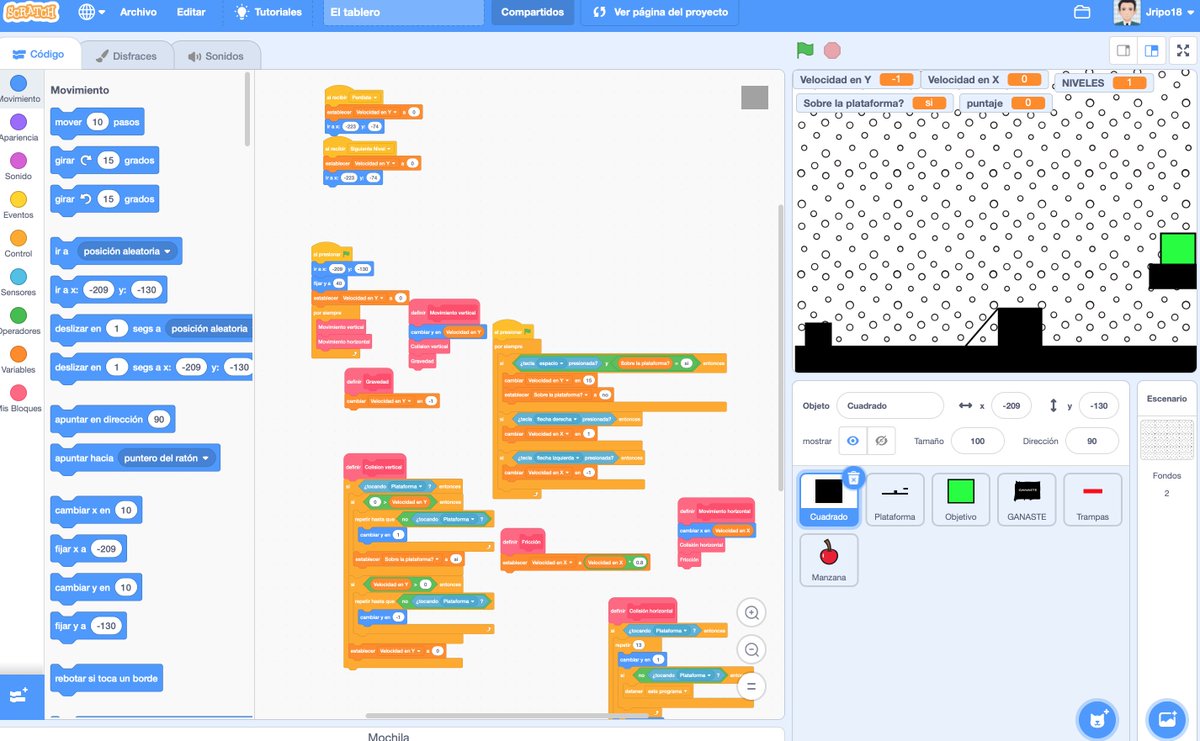Image resolution: width=1200 pixels, height=741 pixels.
Task: Click the choose a sprite button
Action: click(1097, 718)
